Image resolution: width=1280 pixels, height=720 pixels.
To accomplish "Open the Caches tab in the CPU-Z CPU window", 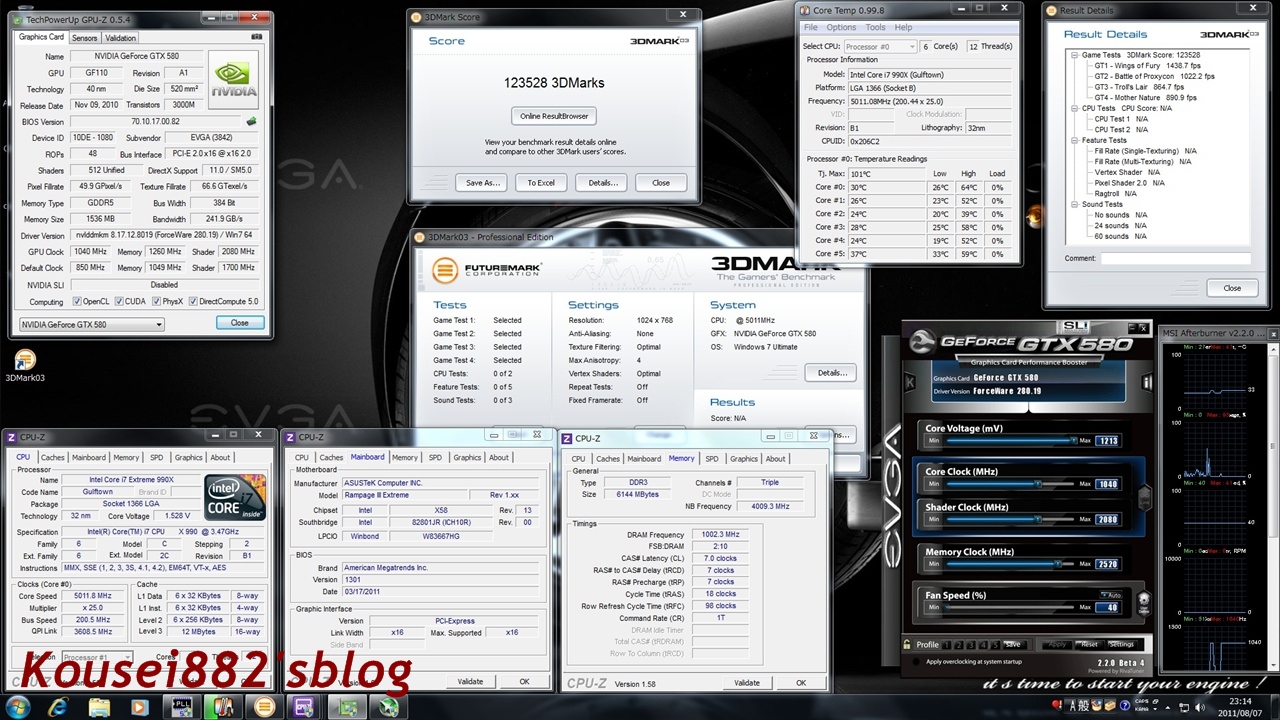I will 53,457.
